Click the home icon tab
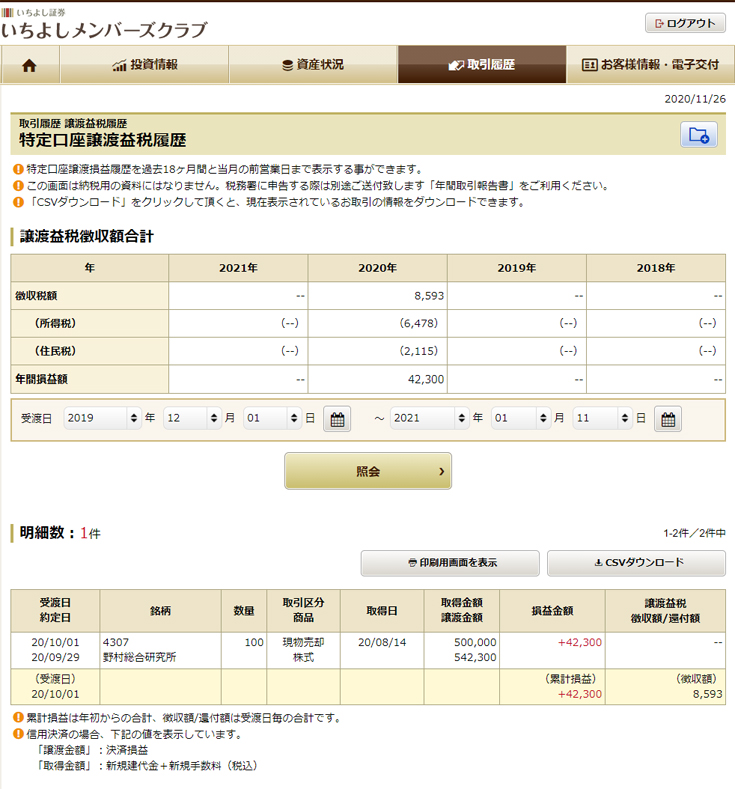This screenshot has height=789, width=735. (30, 65)
